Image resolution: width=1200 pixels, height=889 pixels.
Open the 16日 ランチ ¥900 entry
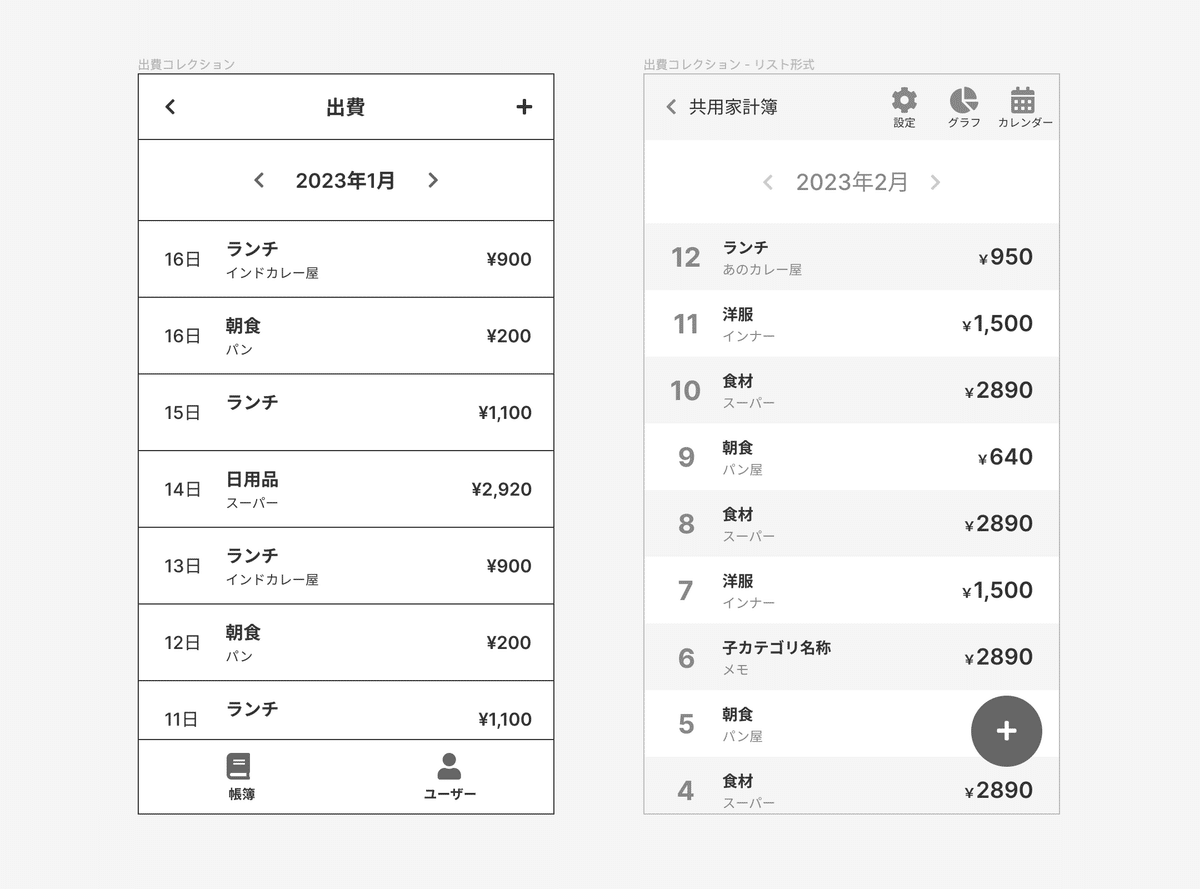coord(346,259)
